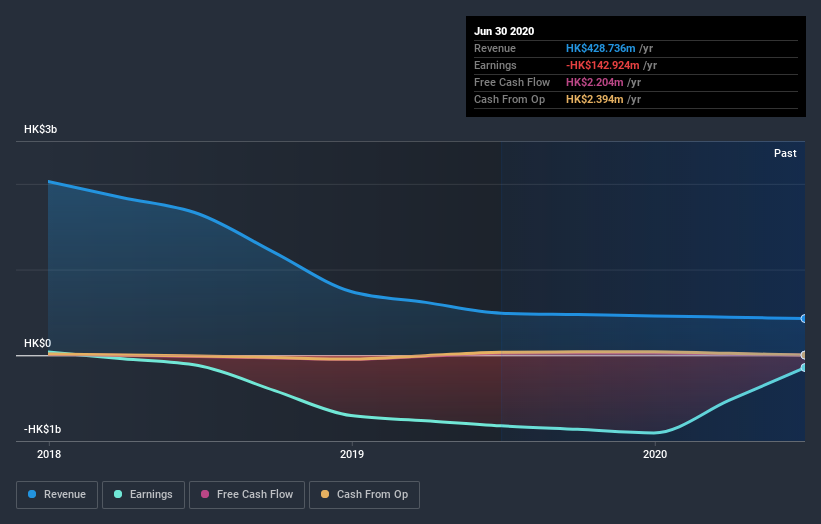The height and width of the screenshot is (524, 821).
Task: Click the Cash From Op end-point marker
Action: click(x=804, y=355)
